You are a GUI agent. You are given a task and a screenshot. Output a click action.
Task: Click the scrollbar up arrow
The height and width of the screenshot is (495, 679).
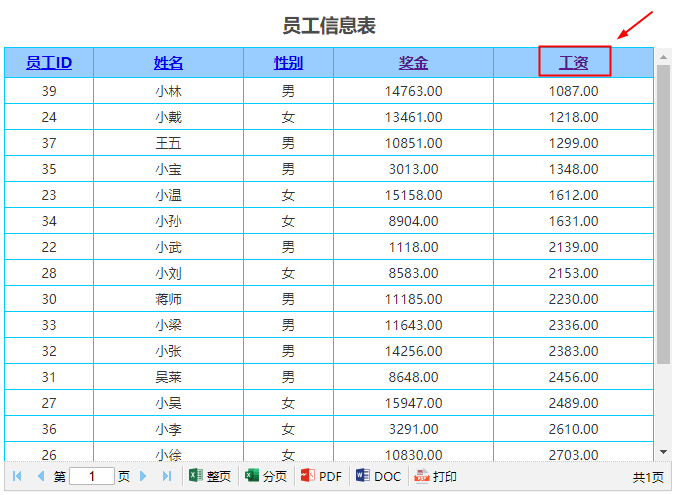tap(664, 57)
